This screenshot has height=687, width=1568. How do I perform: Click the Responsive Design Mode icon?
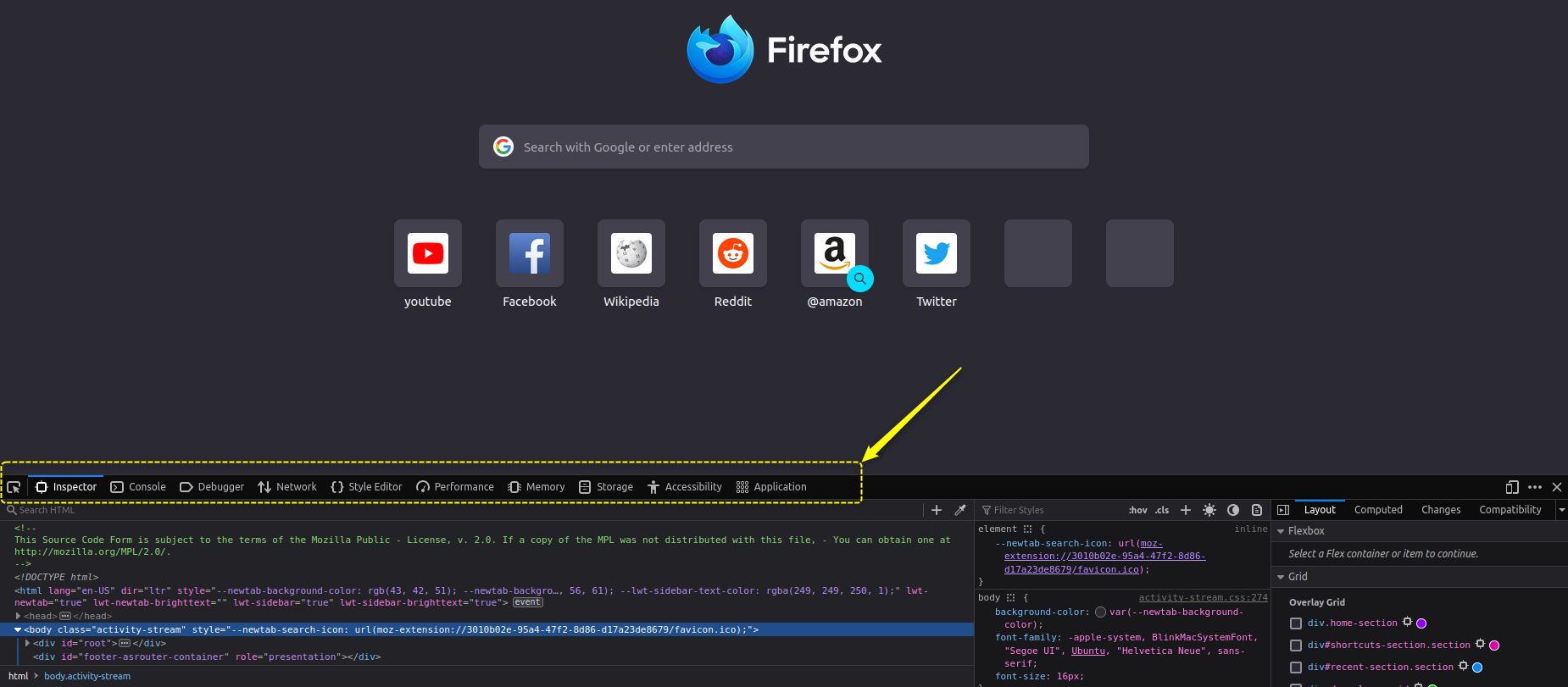point(1512,487)
